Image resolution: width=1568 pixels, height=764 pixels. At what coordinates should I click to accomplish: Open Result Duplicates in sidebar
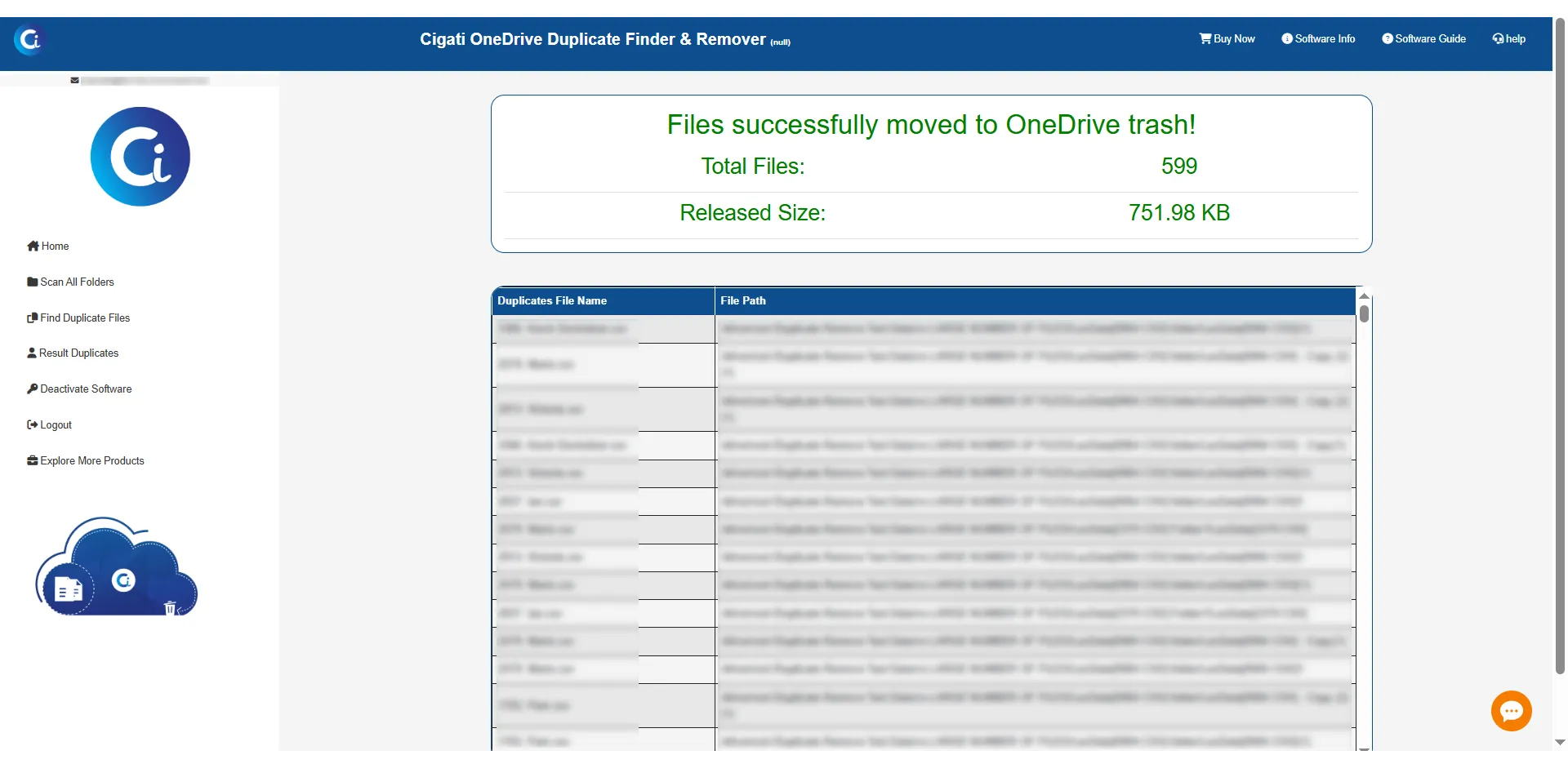click(73, 353)
